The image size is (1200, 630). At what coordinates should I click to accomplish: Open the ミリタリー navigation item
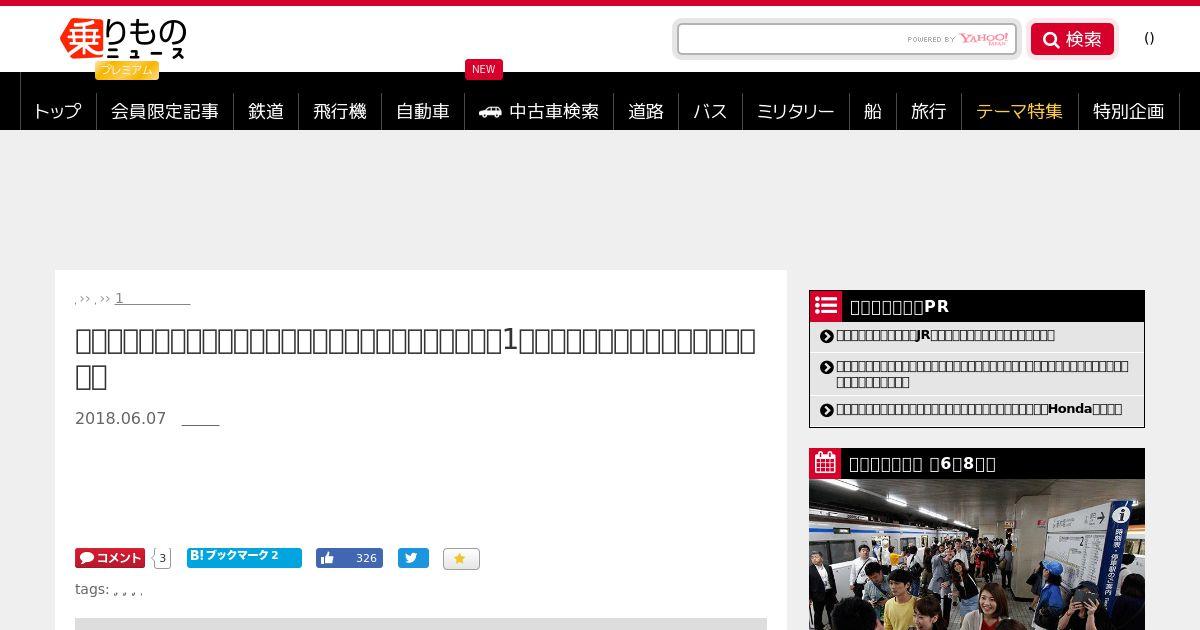coord(796,111)
